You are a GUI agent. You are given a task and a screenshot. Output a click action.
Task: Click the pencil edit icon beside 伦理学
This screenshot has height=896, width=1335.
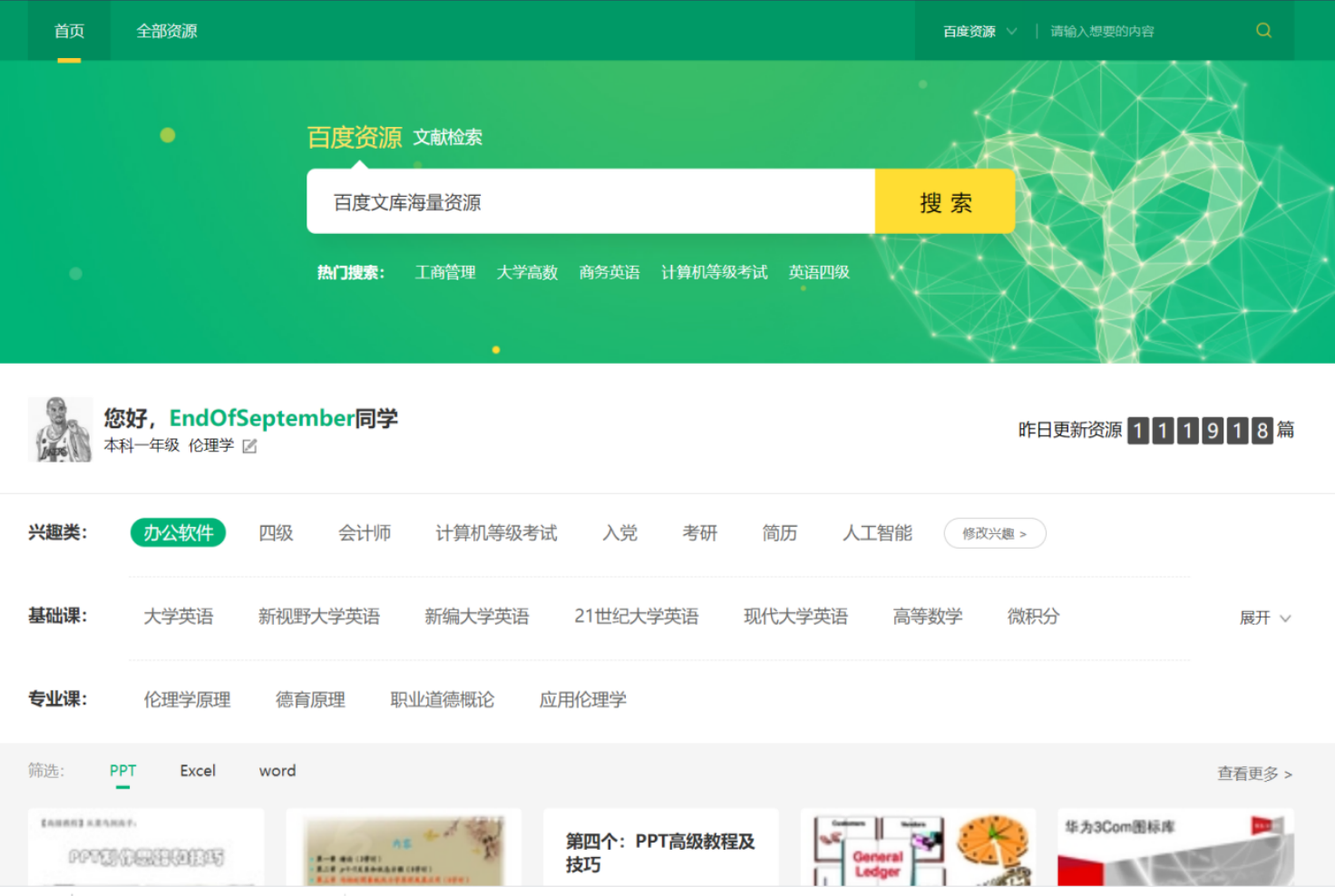[x=248, y=446]
